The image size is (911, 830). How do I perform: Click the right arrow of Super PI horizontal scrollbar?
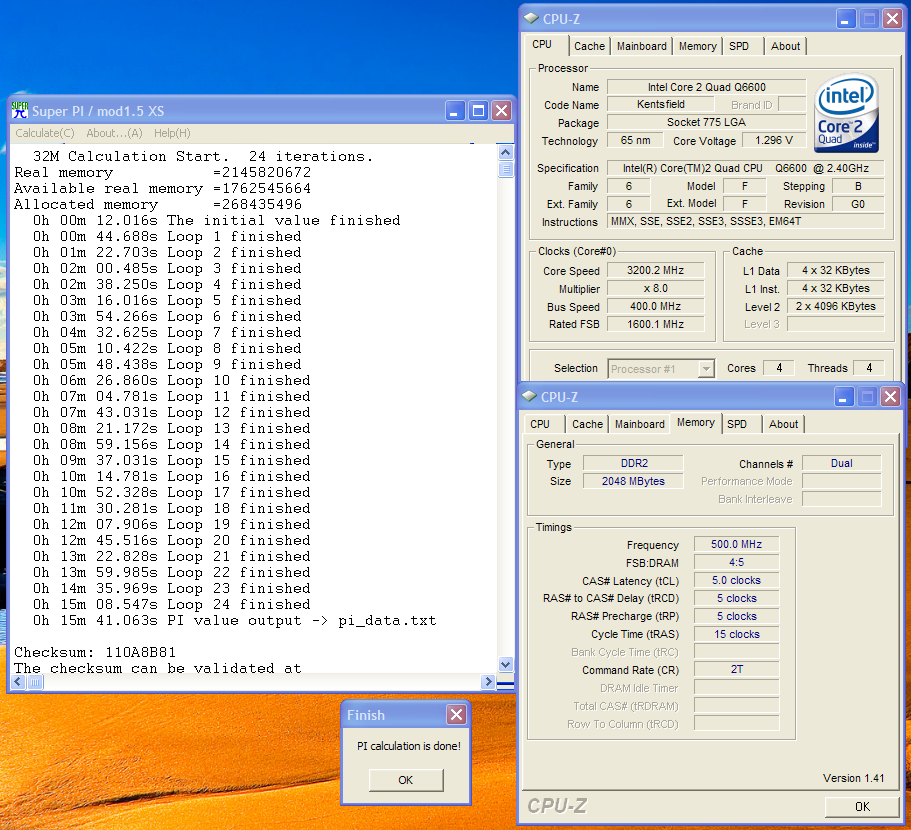coord(488,681)
